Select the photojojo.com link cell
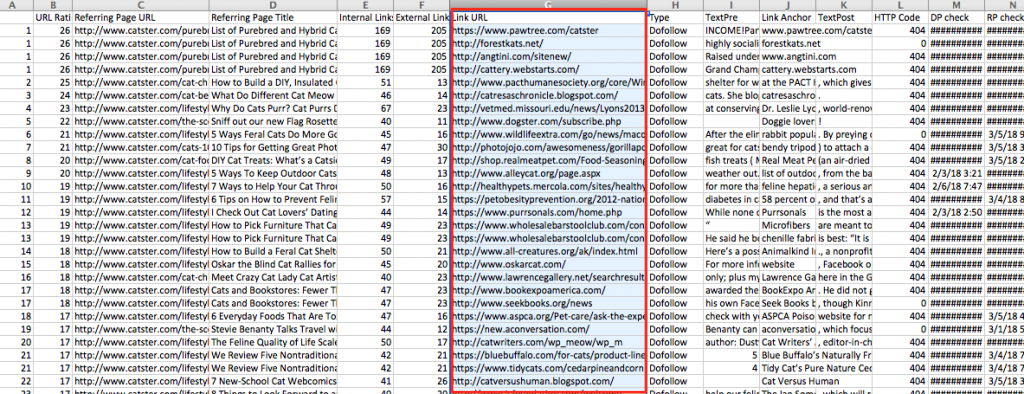Screen dimensions: 1024x394 click(x=548, y=148)
